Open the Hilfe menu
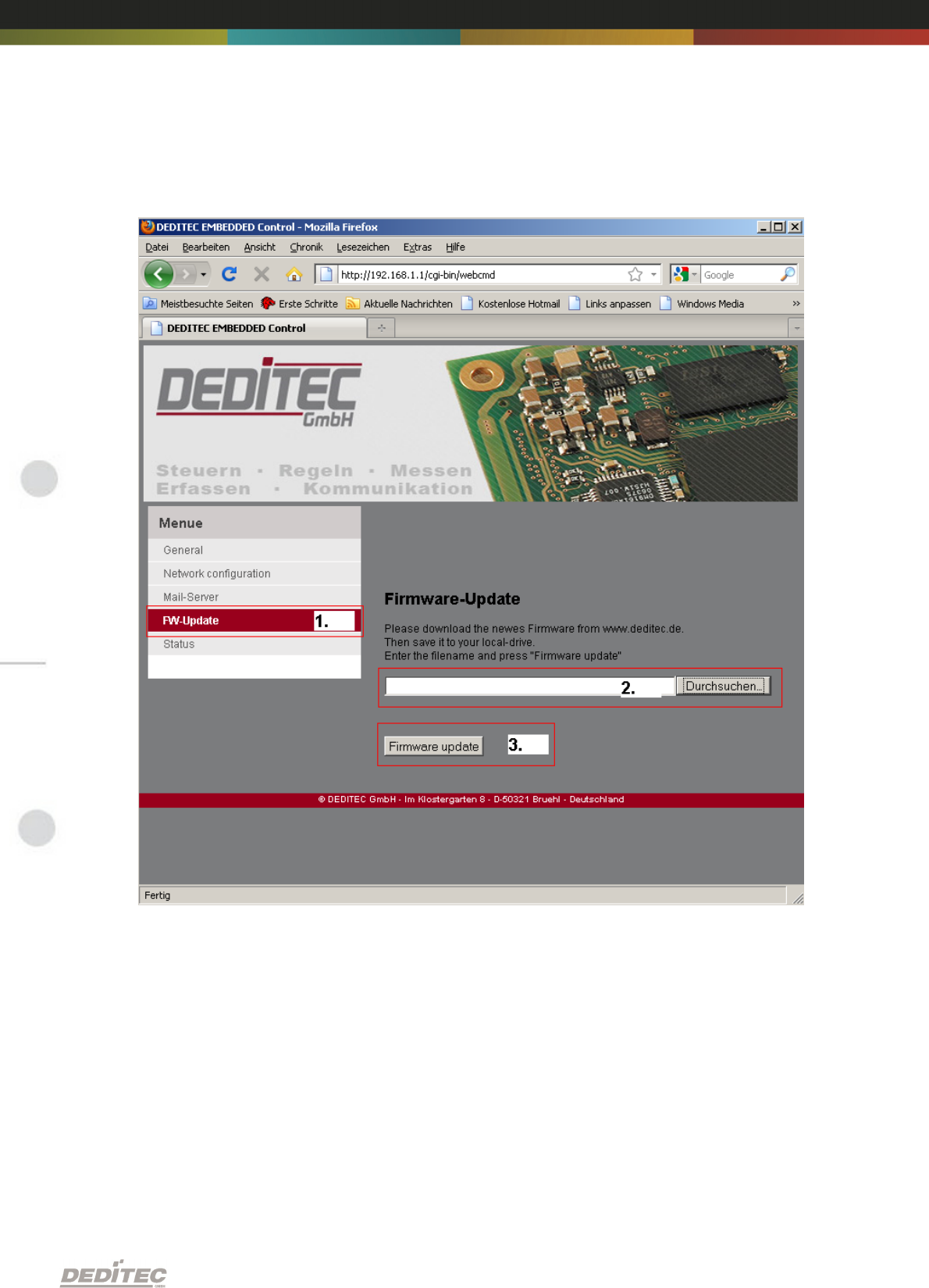 [455, 247]
